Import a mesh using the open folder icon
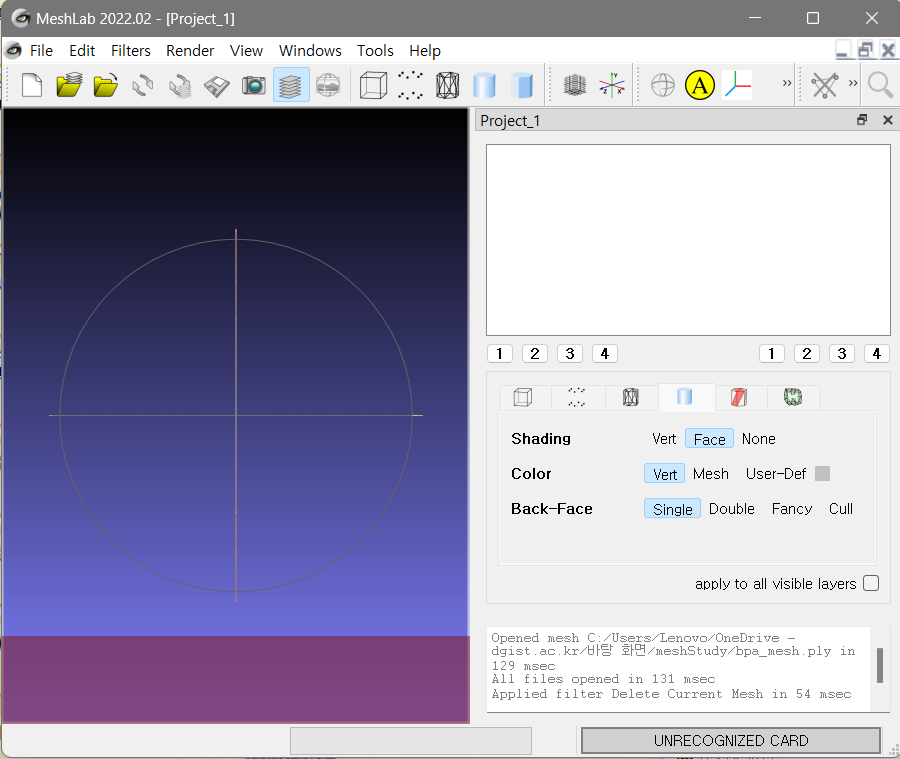The image size is (900, 759). (106, 86)
